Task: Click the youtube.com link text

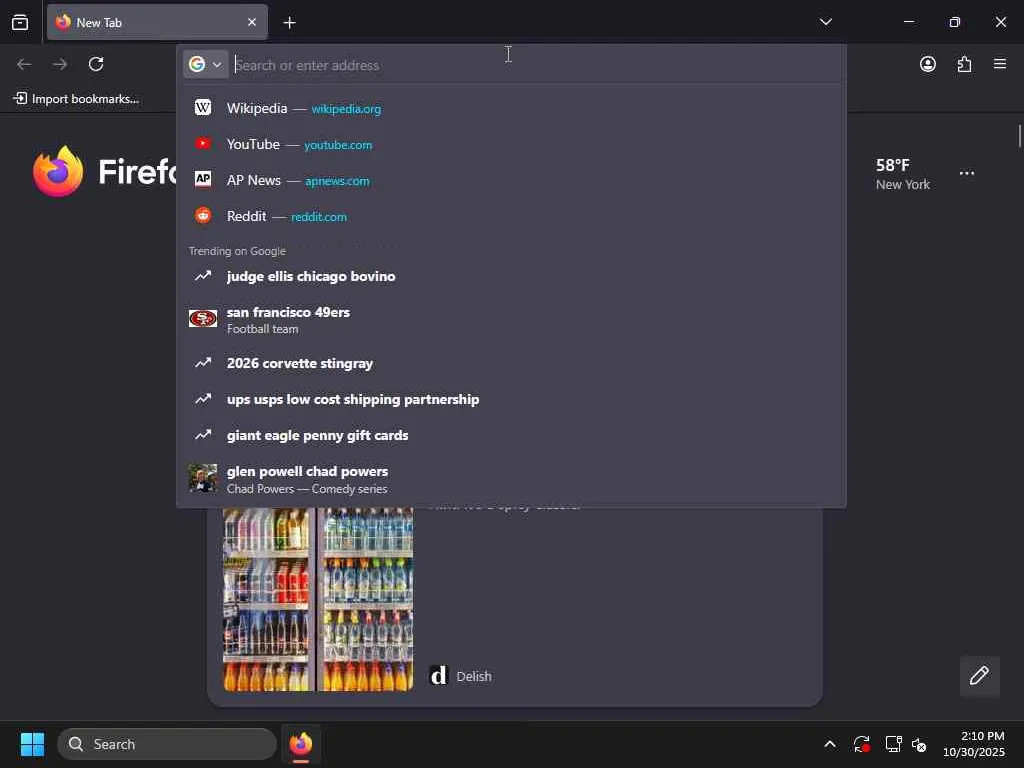Action: (338, 145)
